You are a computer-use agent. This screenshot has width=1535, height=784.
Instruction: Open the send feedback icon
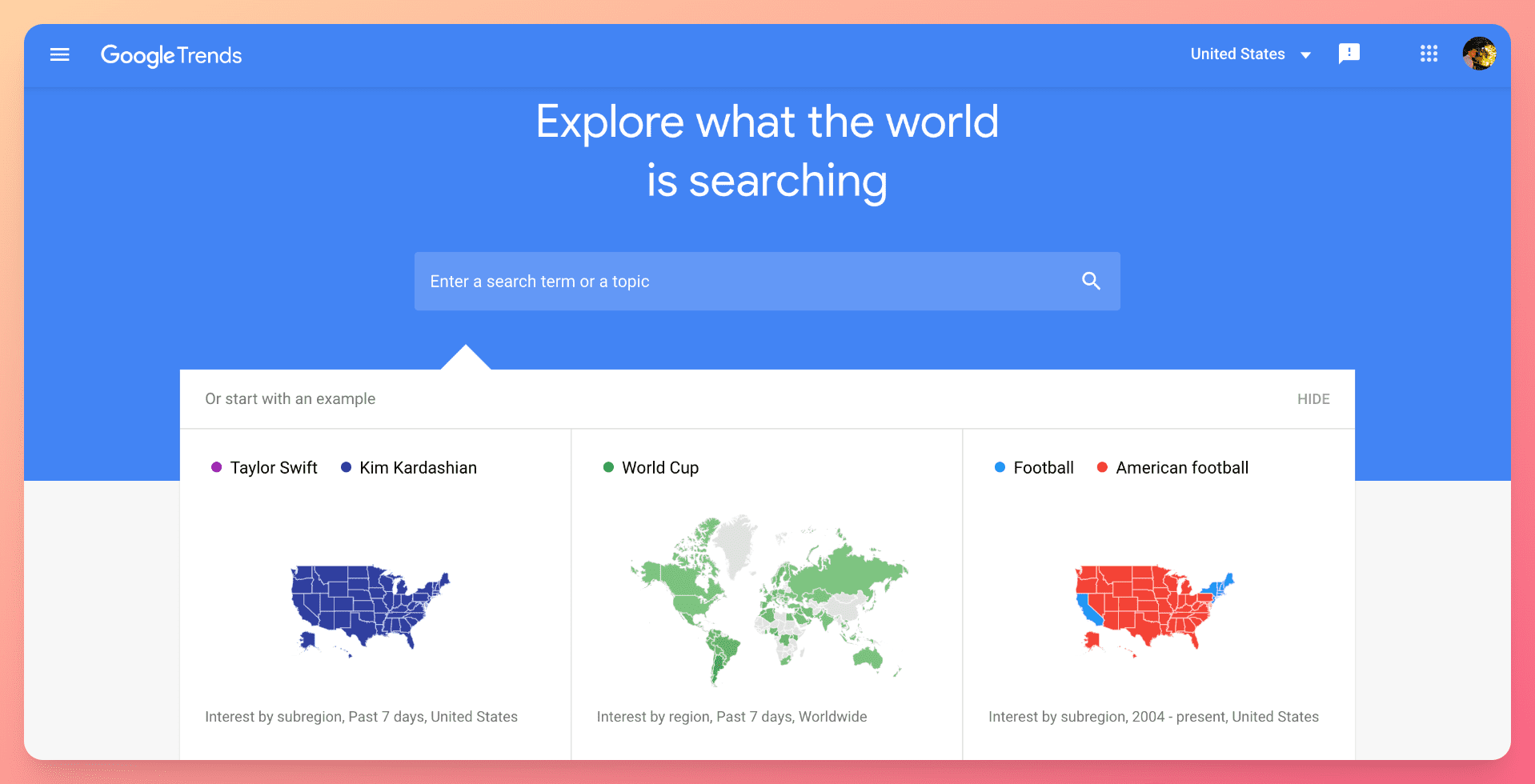[1349, 54]
